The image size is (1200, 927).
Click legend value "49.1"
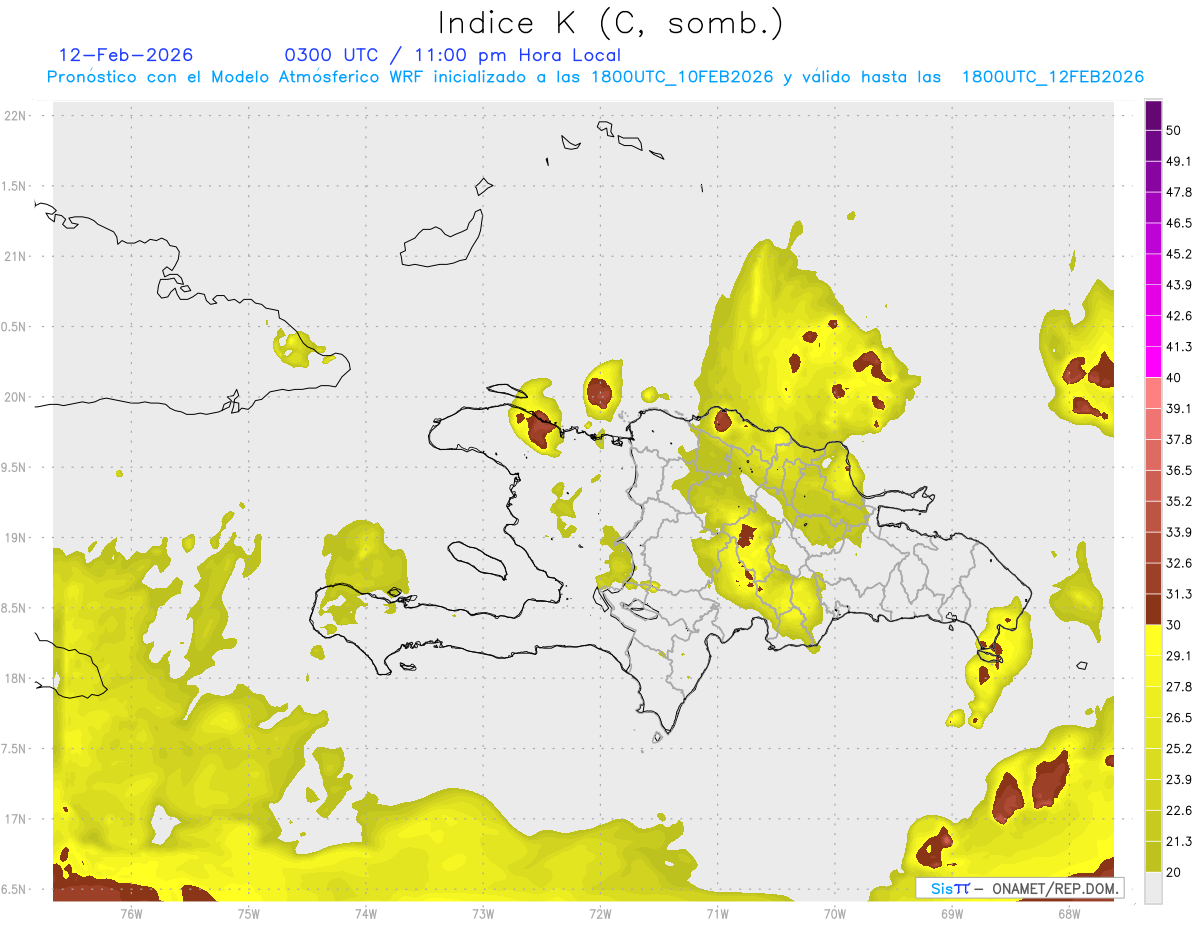[x=1179, y=161]
